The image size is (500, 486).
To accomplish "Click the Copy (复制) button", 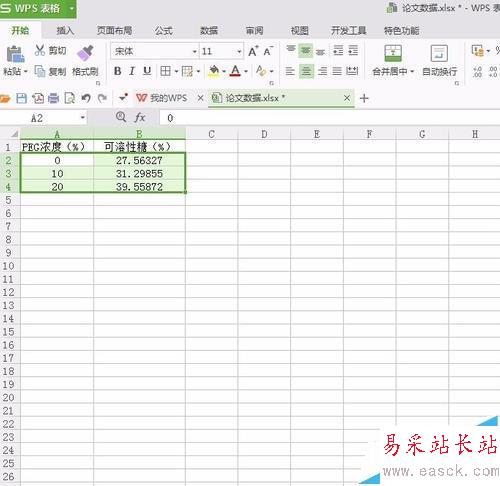I will tap(51, 71).
